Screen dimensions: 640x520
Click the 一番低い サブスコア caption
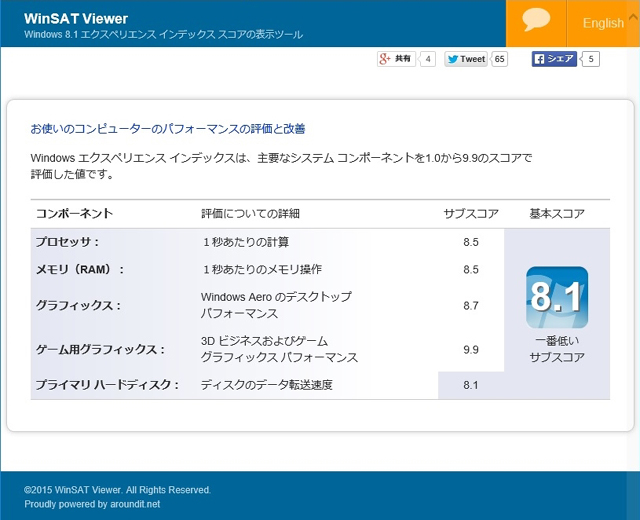point(557,349)
